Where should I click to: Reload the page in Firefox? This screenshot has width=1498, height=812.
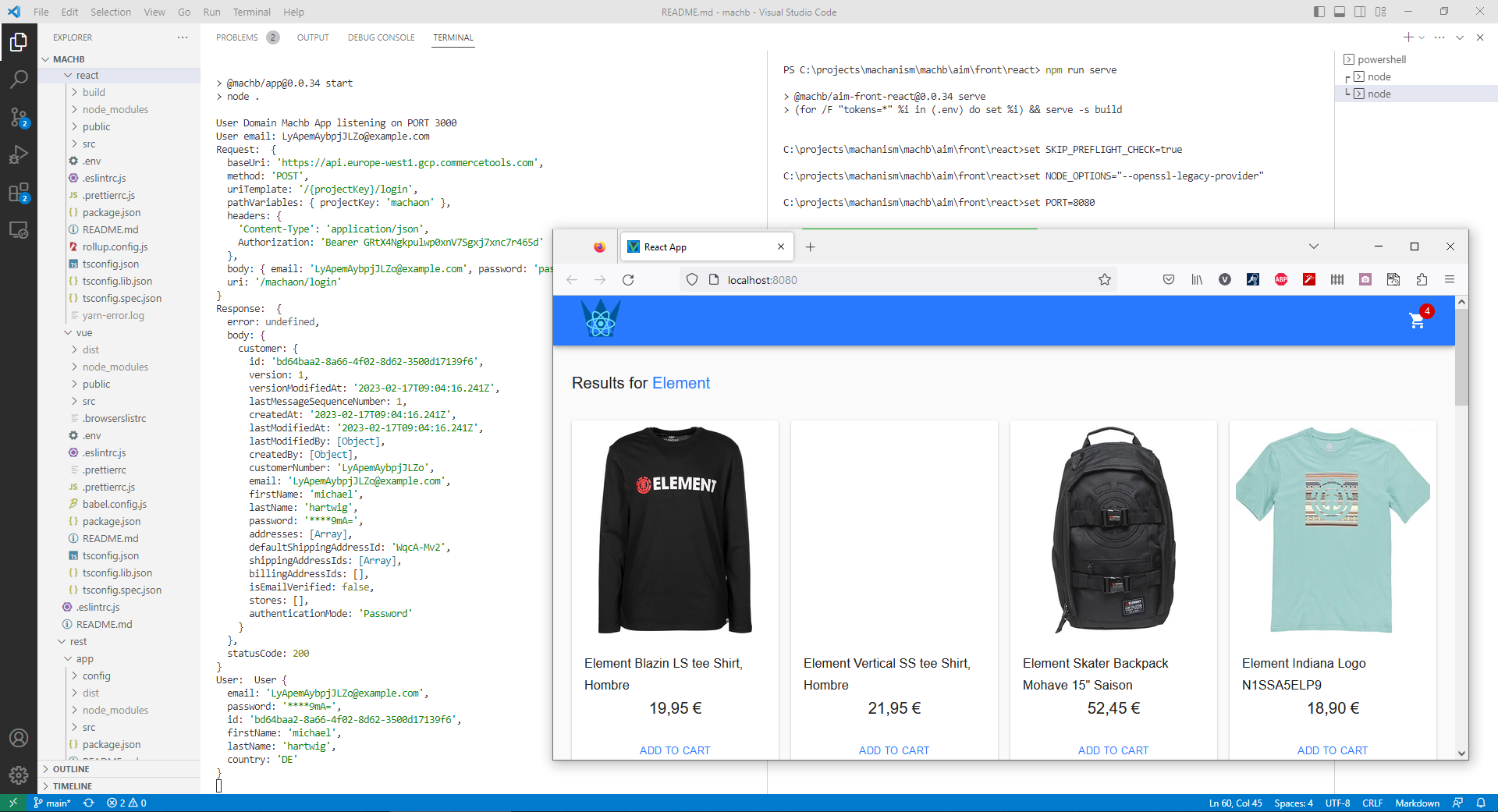[x=628, y=279]
